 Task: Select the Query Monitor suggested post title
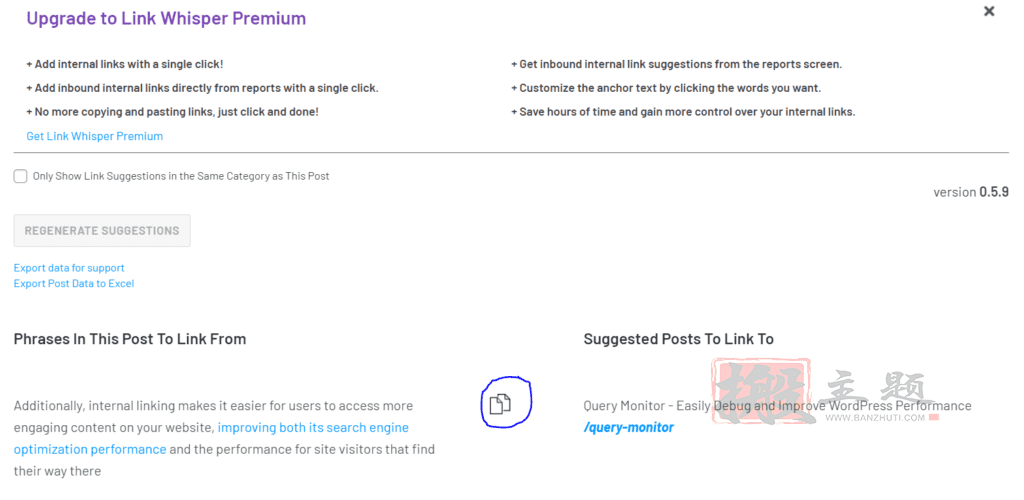click(777, 406)
